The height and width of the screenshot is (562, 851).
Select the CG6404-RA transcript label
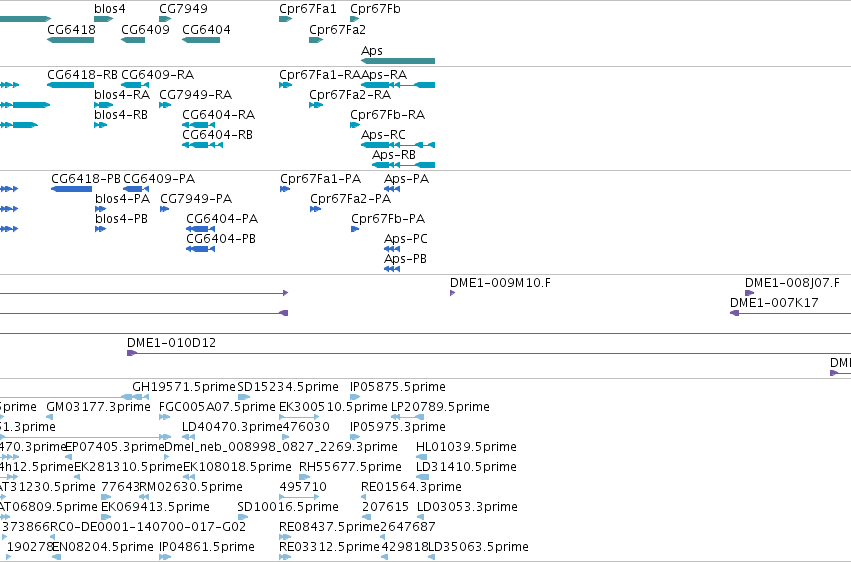(x=219, y=114)
